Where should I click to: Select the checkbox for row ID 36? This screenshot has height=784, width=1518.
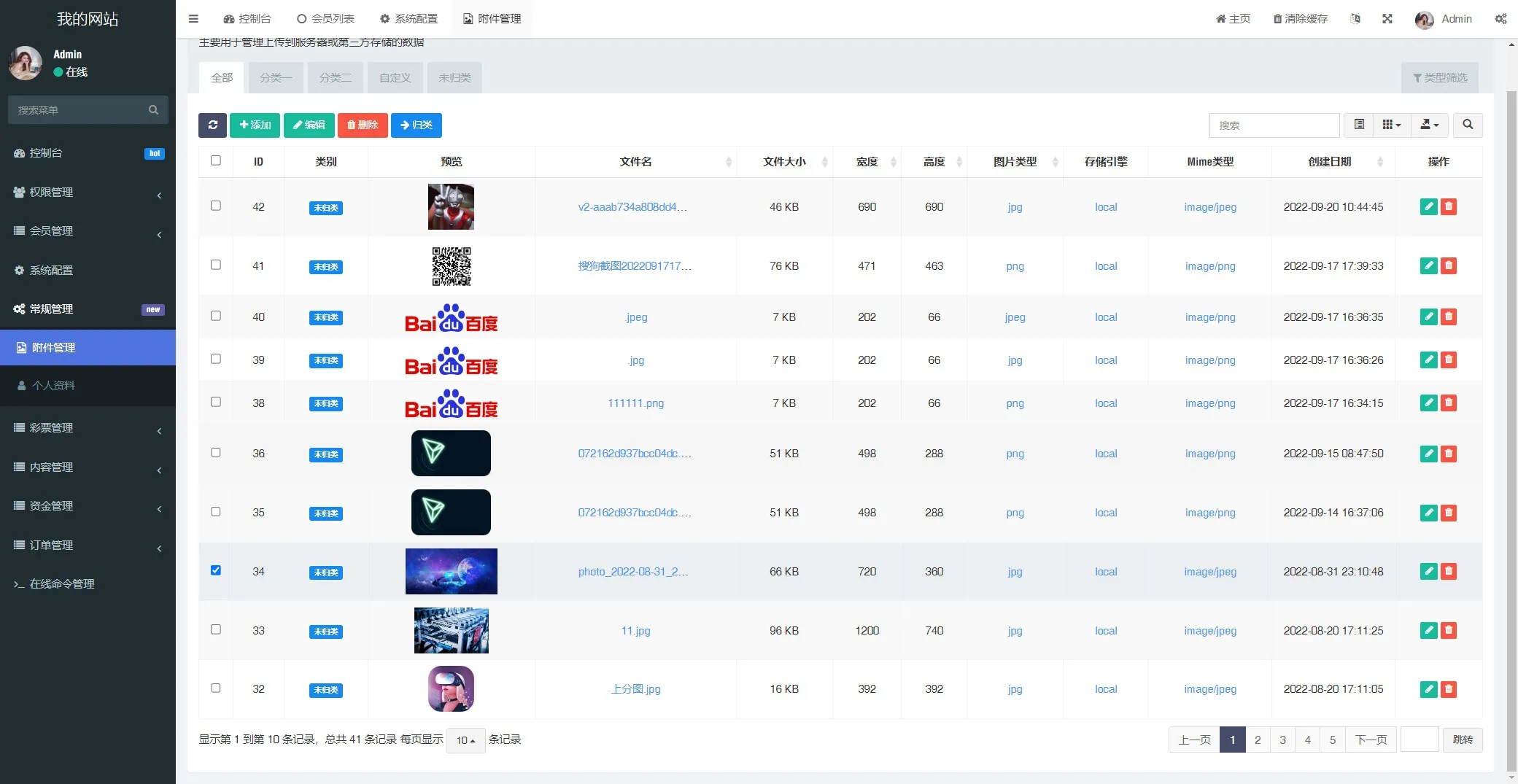click(216, 452)
